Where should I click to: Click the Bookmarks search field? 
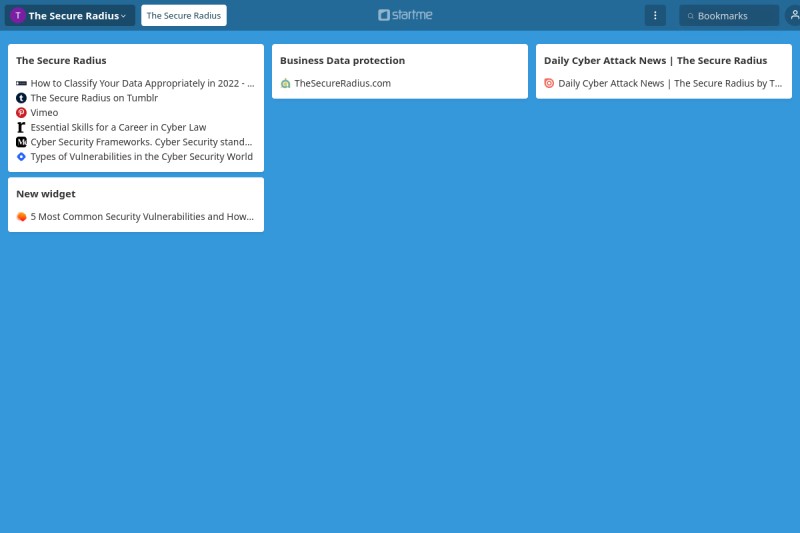point(729,16)
